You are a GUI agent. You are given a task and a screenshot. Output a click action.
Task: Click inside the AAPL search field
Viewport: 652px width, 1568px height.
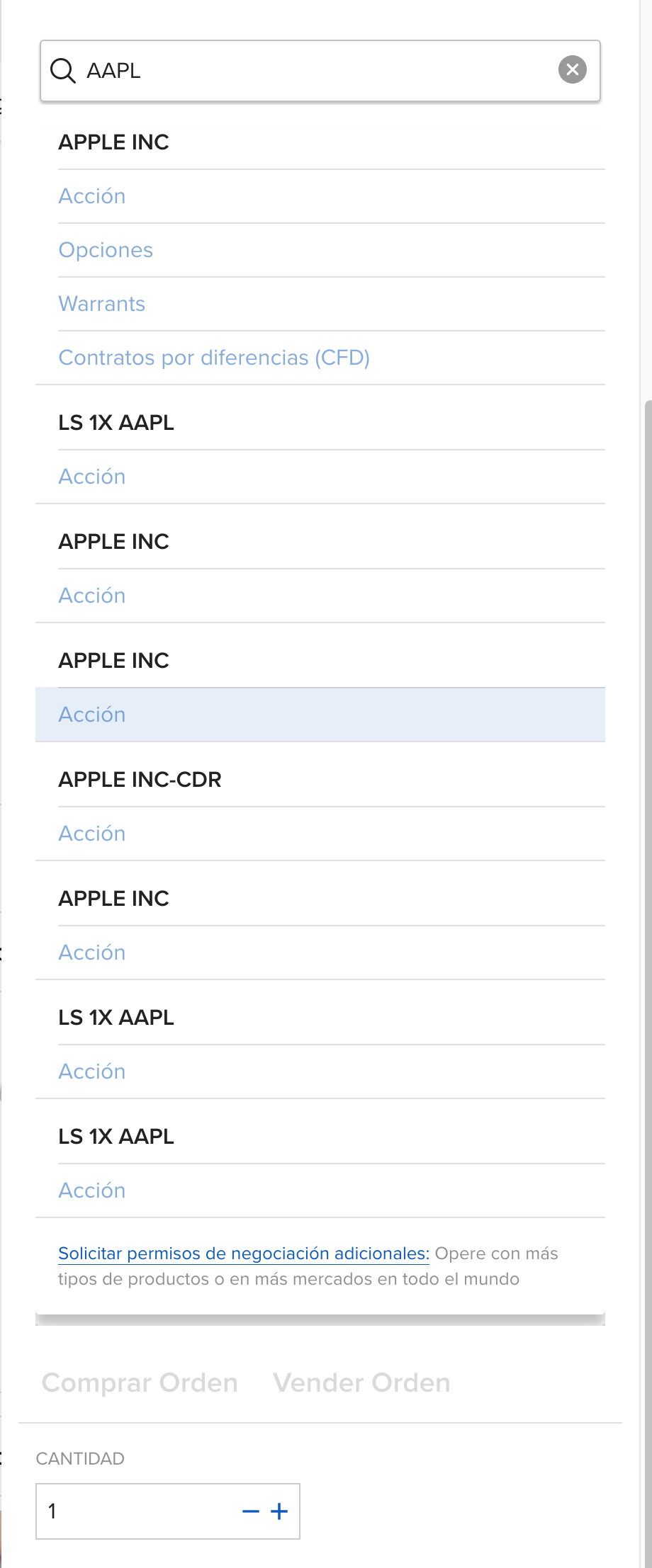click(320, 71)
